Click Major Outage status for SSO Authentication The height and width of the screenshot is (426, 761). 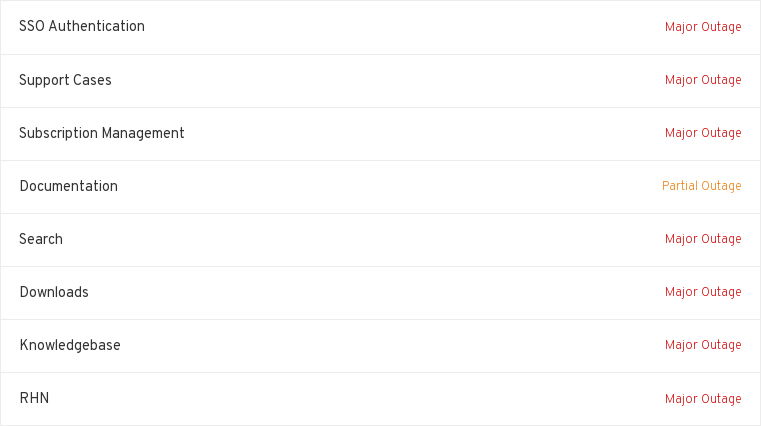coord(703,27)
